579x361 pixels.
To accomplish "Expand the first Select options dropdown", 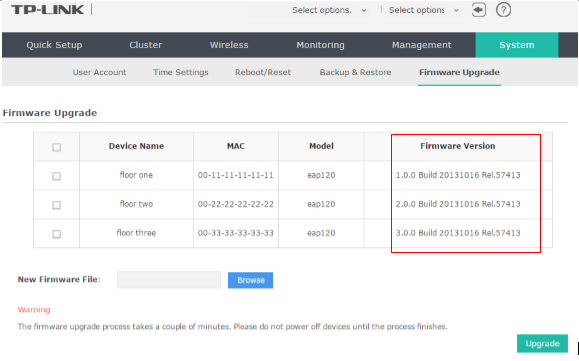I will (x=329, y=10).
